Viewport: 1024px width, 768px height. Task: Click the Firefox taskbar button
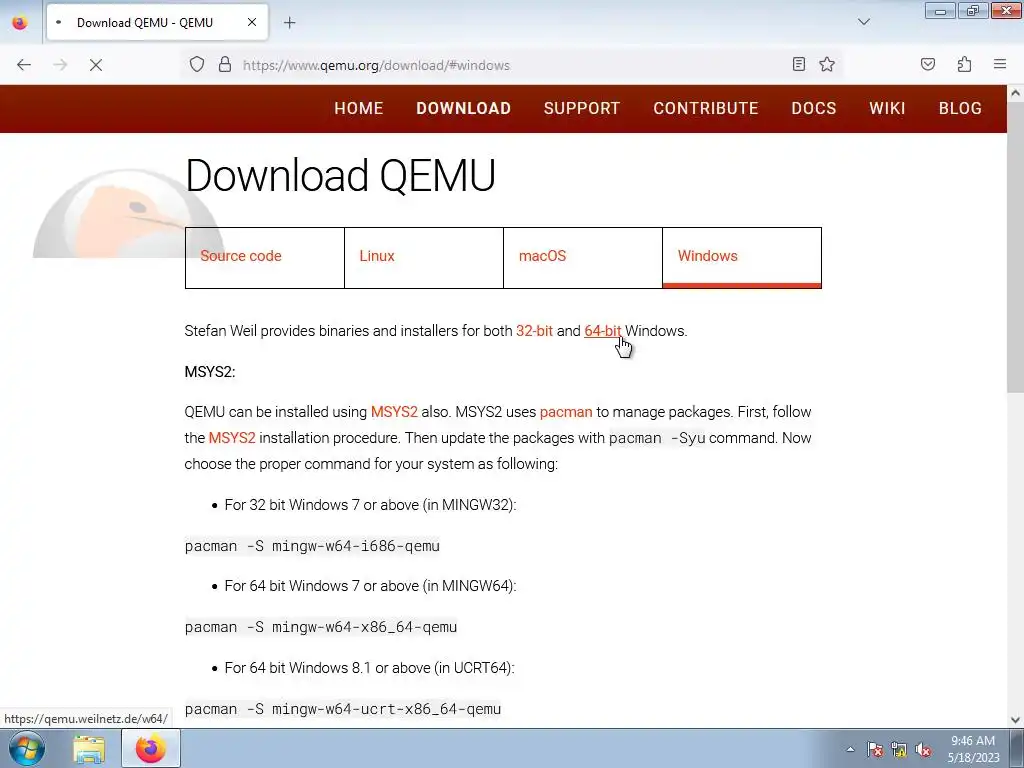151,748
